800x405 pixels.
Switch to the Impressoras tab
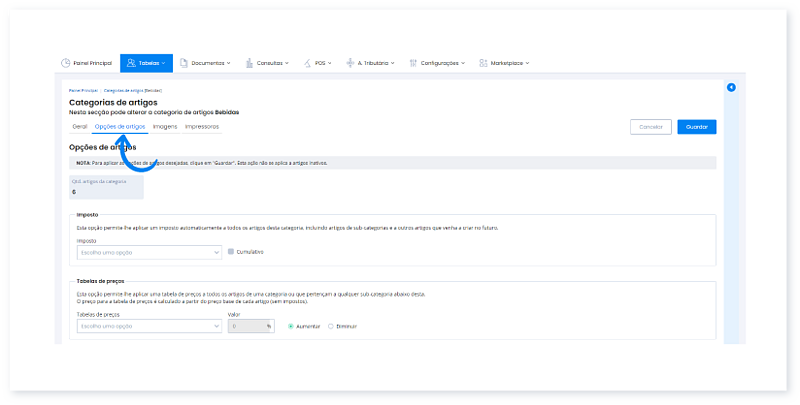coord(202,127)
